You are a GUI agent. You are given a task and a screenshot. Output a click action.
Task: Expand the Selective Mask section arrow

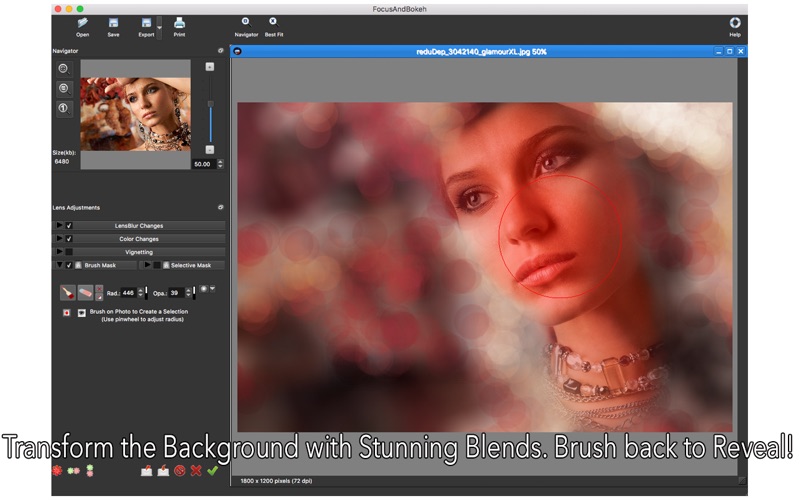(147, 265)
